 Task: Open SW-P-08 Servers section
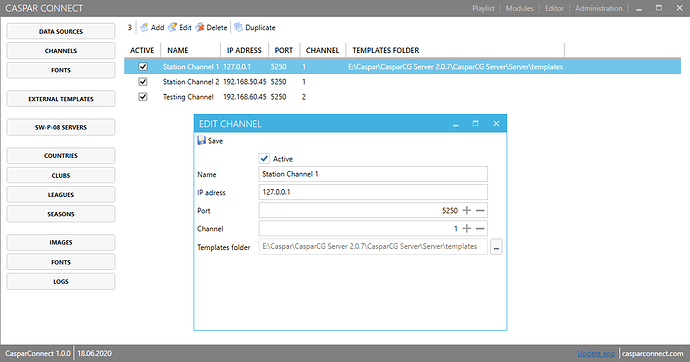[x=61, y=127]
